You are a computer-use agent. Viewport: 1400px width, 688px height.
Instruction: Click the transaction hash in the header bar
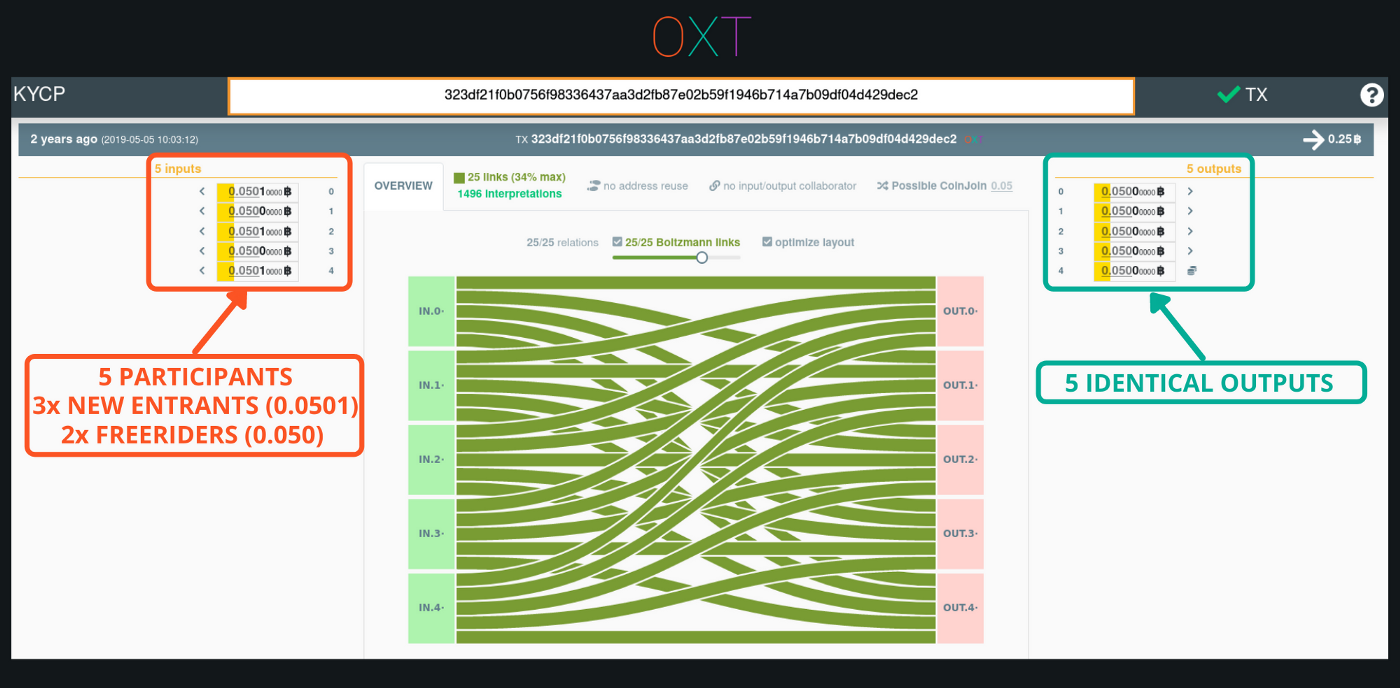coord(744,139)
